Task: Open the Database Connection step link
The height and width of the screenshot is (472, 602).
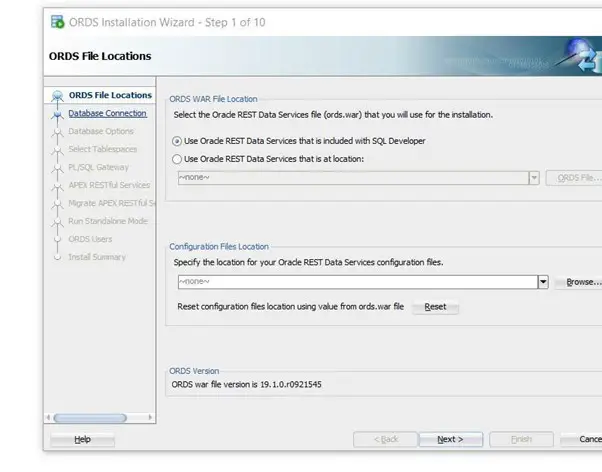Action: click(x=108, y=113)
